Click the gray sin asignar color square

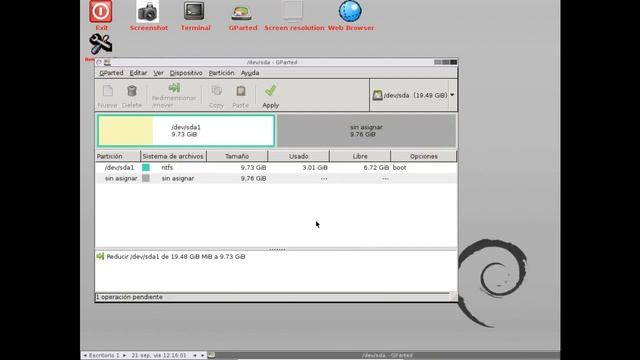coord(146,178)
